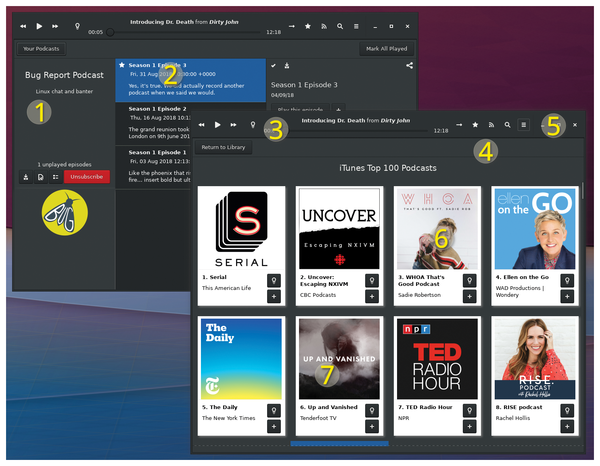Open show notes lightbulb in the back window header

(77, 26)
